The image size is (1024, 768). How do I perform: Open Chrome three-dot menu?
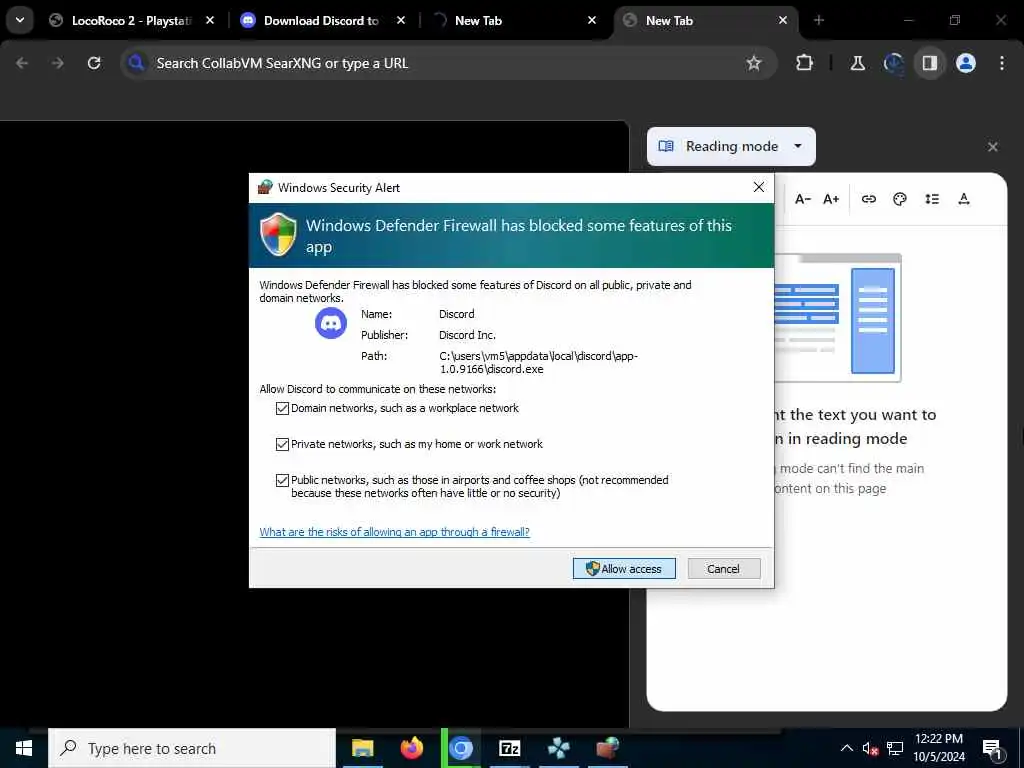click(x=1002, y=63)
